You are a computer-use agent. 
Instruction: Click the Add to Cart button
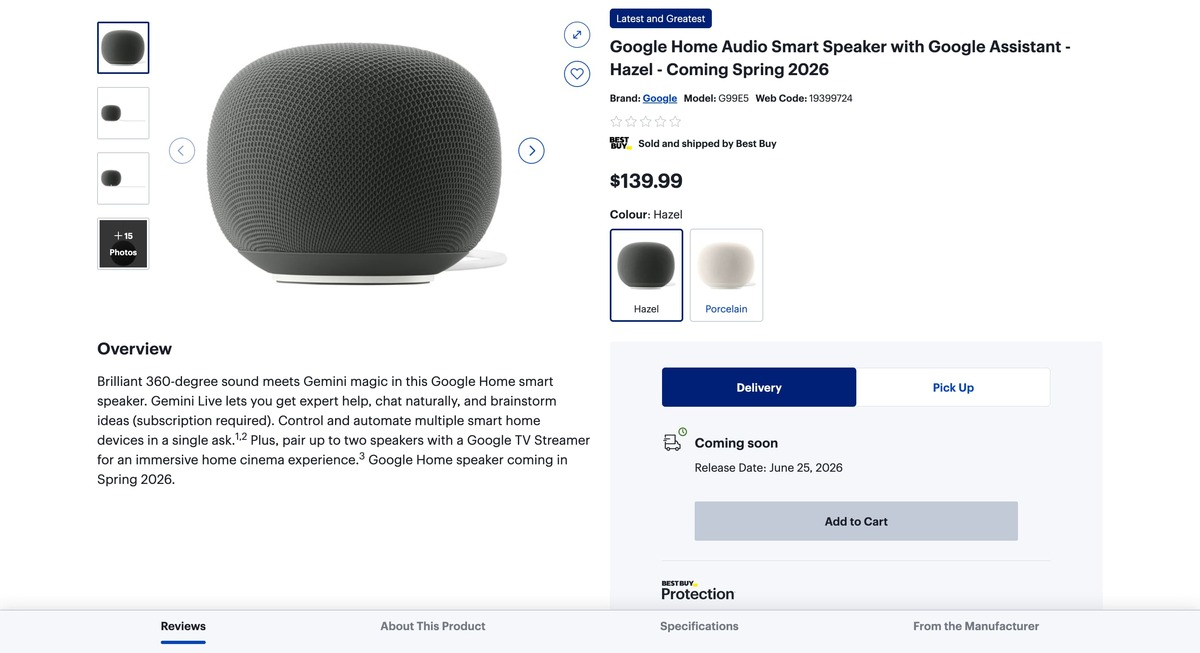[x=856, y=521]
